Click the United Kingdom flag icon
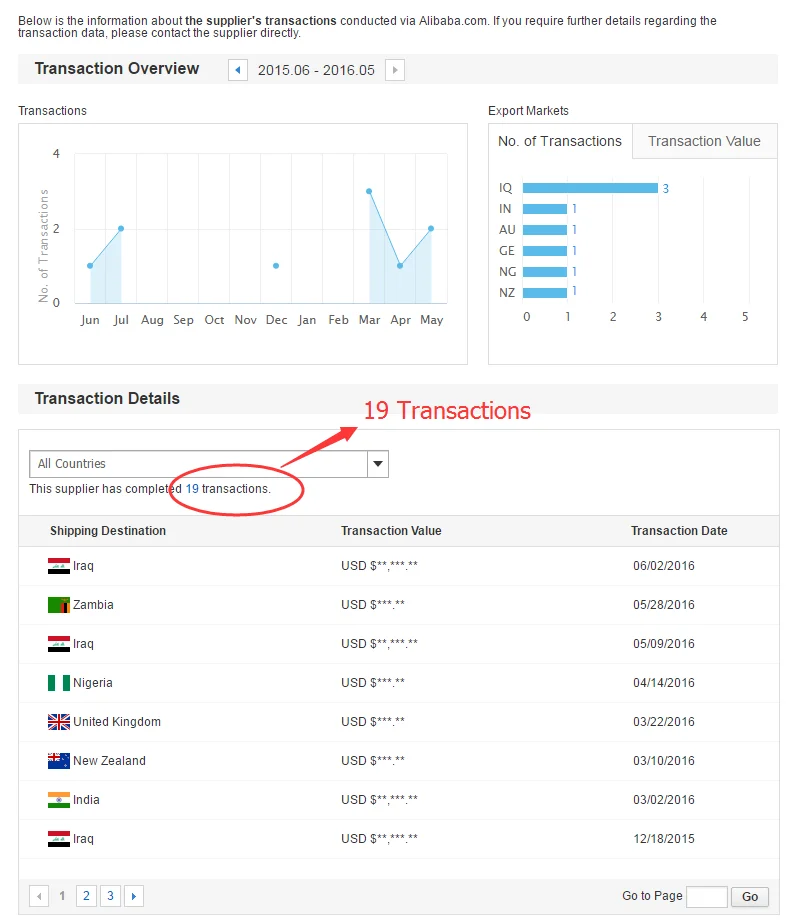 coord(58,722)
